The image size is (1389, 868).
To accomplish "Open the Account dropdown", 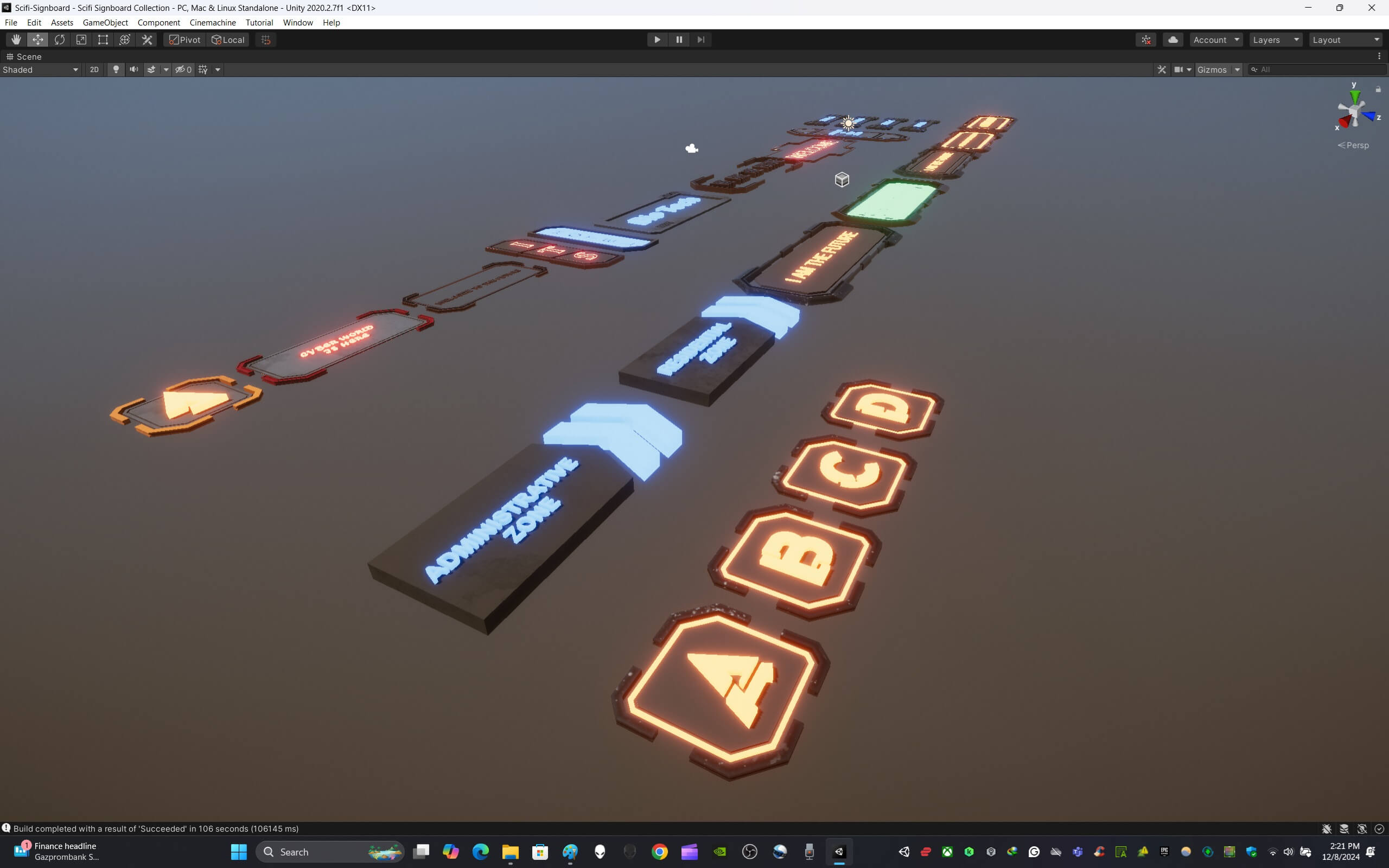I will coord(1216,40).
